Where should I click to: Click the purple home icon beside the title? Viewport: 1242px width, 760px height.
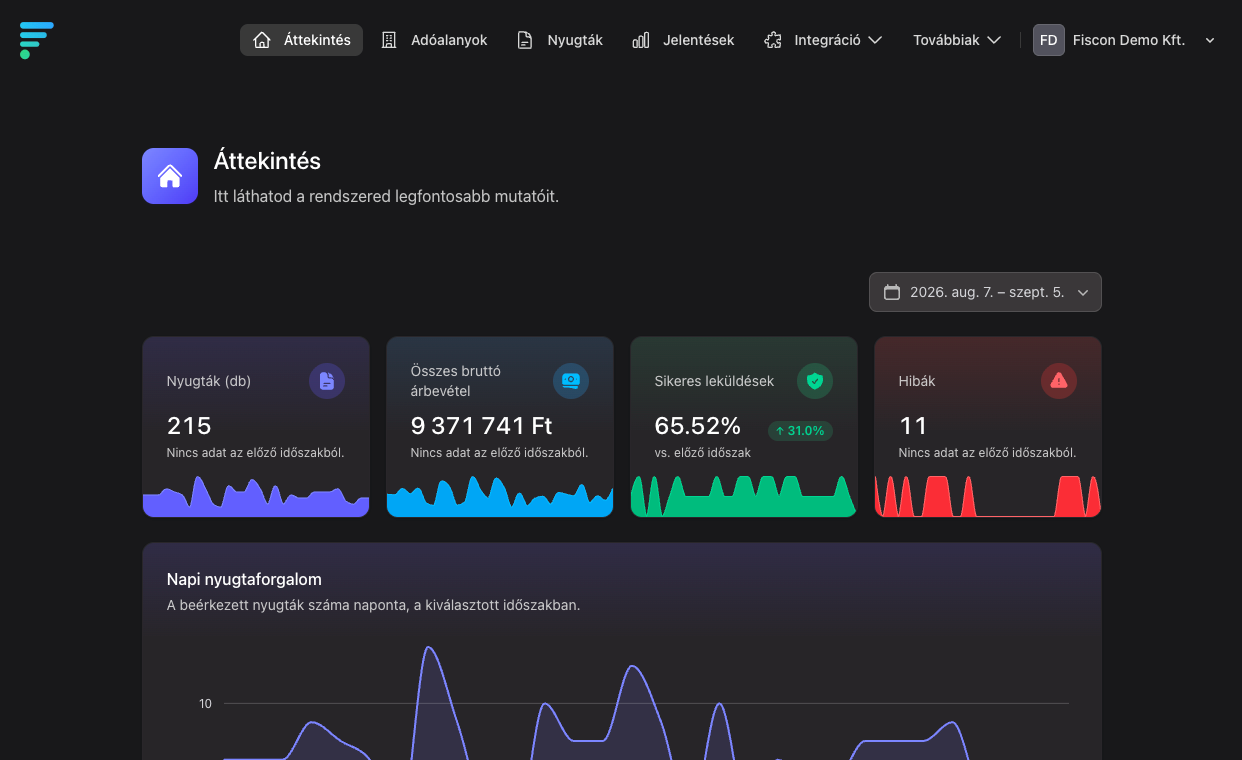point(170,176)
